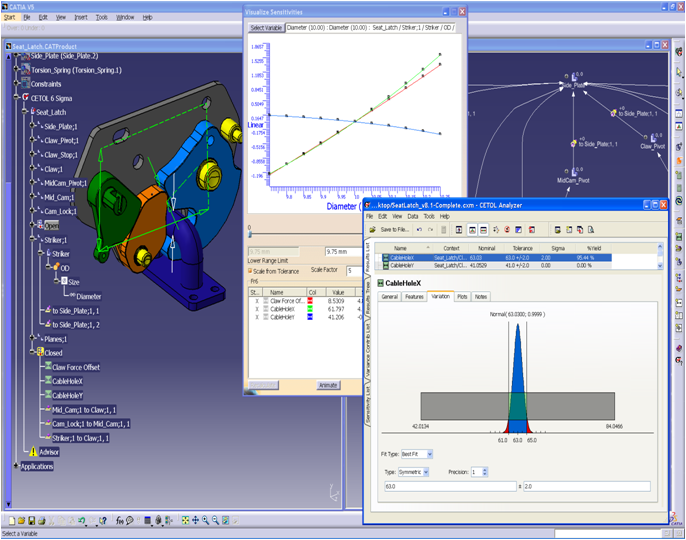Select the CableHoleY row in results list
The image size is (686, 540).
coord(496,266)
